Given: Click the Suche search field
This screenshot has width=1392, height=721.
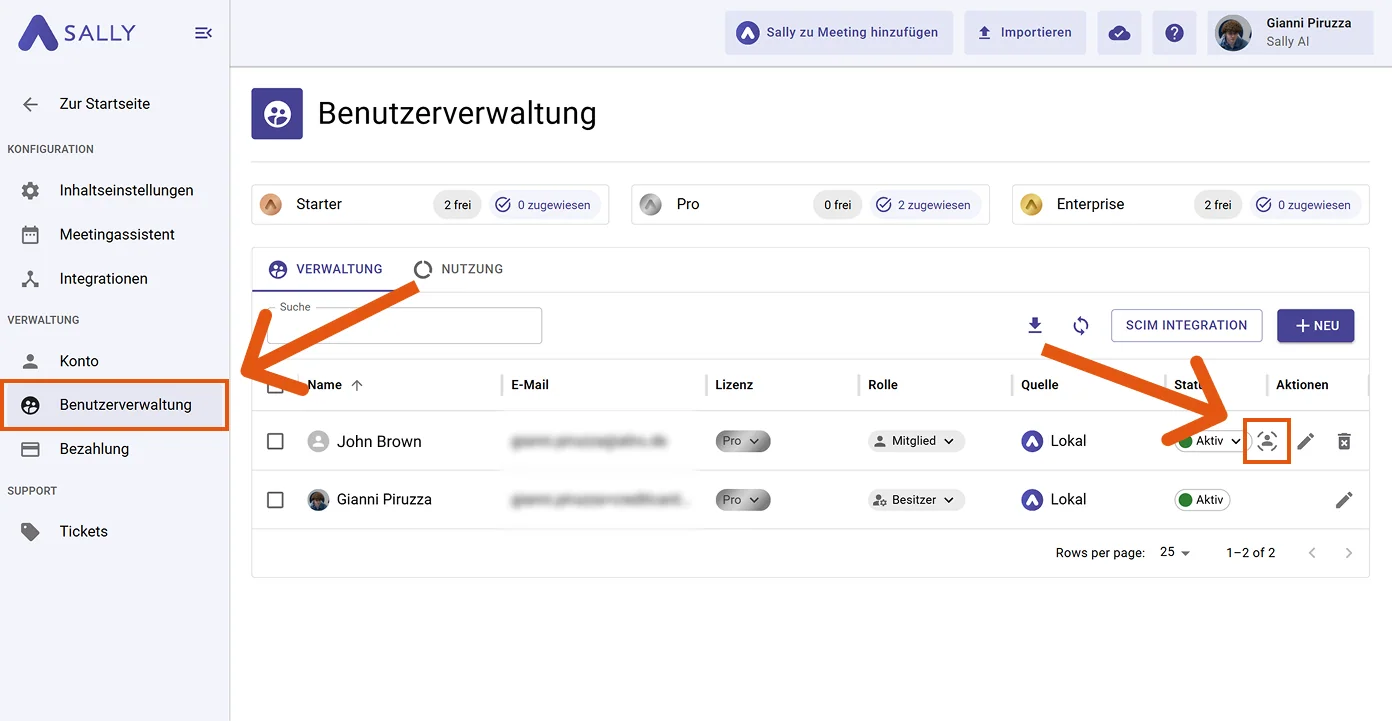Looking at the screenshot, I should pyautogui.click(x=404, y=326).
